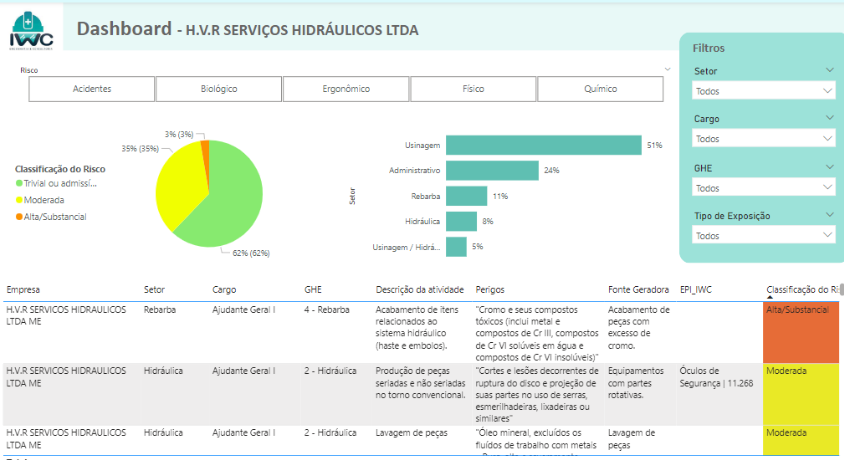Collapse the Cargo filter header chevron

(x=829, y=118)
